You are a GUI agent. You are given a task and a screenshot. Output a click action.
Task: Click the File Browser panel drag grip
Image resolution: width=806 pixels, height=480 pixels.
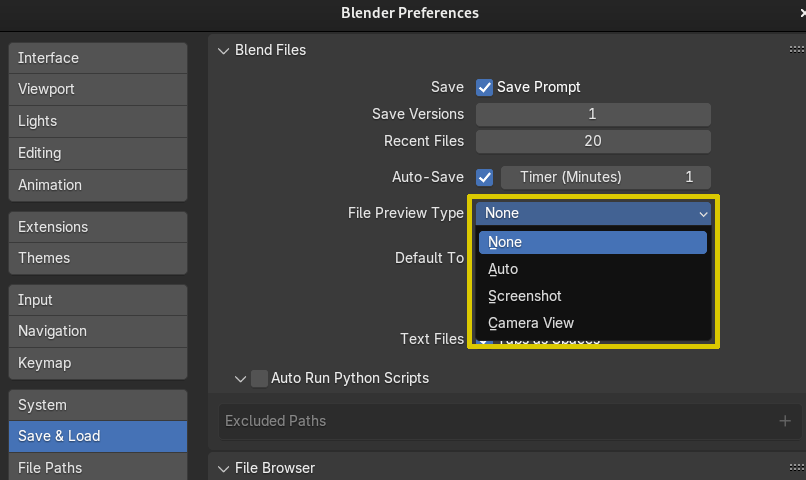pos(797,467)
